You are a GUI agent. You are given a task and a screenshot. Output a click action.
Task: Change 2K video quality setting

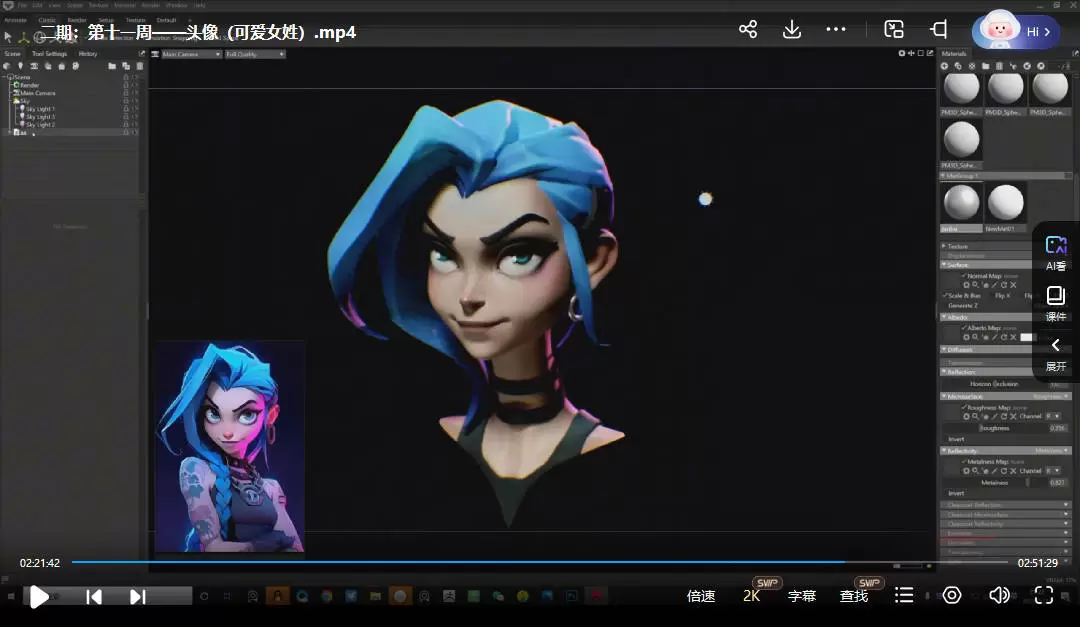[x=751, y=596]
